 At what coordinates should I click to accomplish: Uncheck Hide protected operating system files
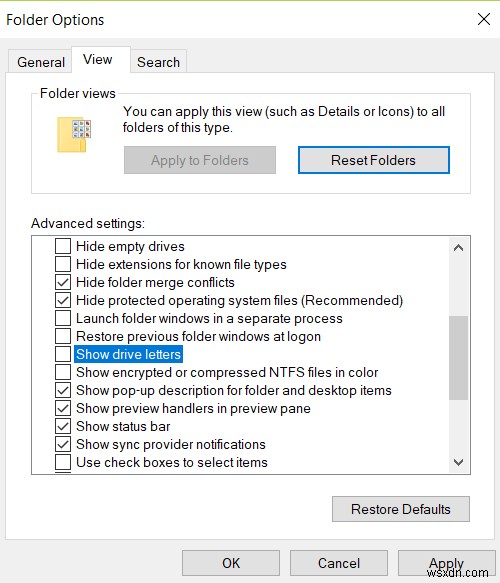63,300
